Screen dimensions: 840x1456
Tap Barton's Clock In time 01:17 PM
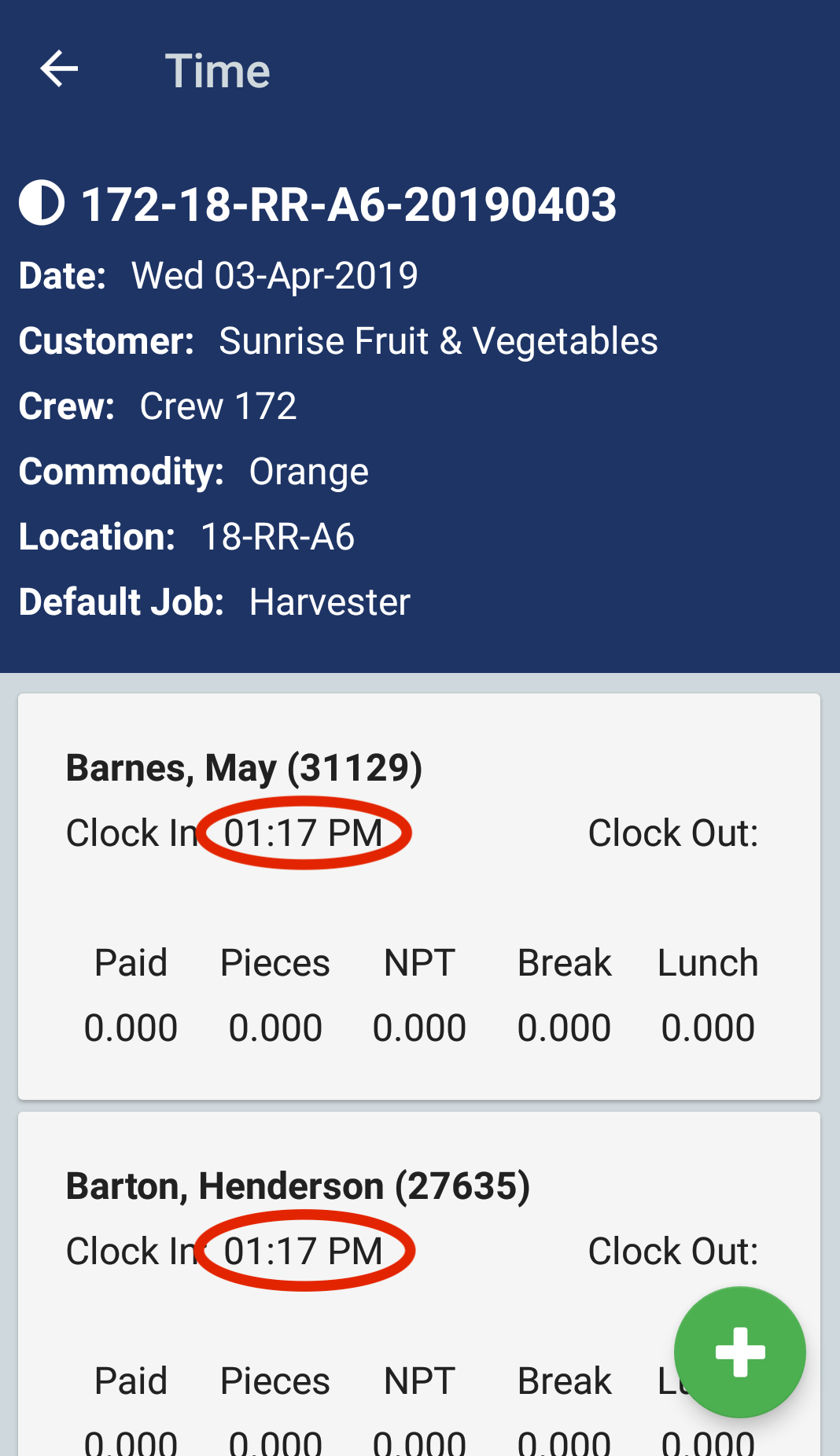304,1252
